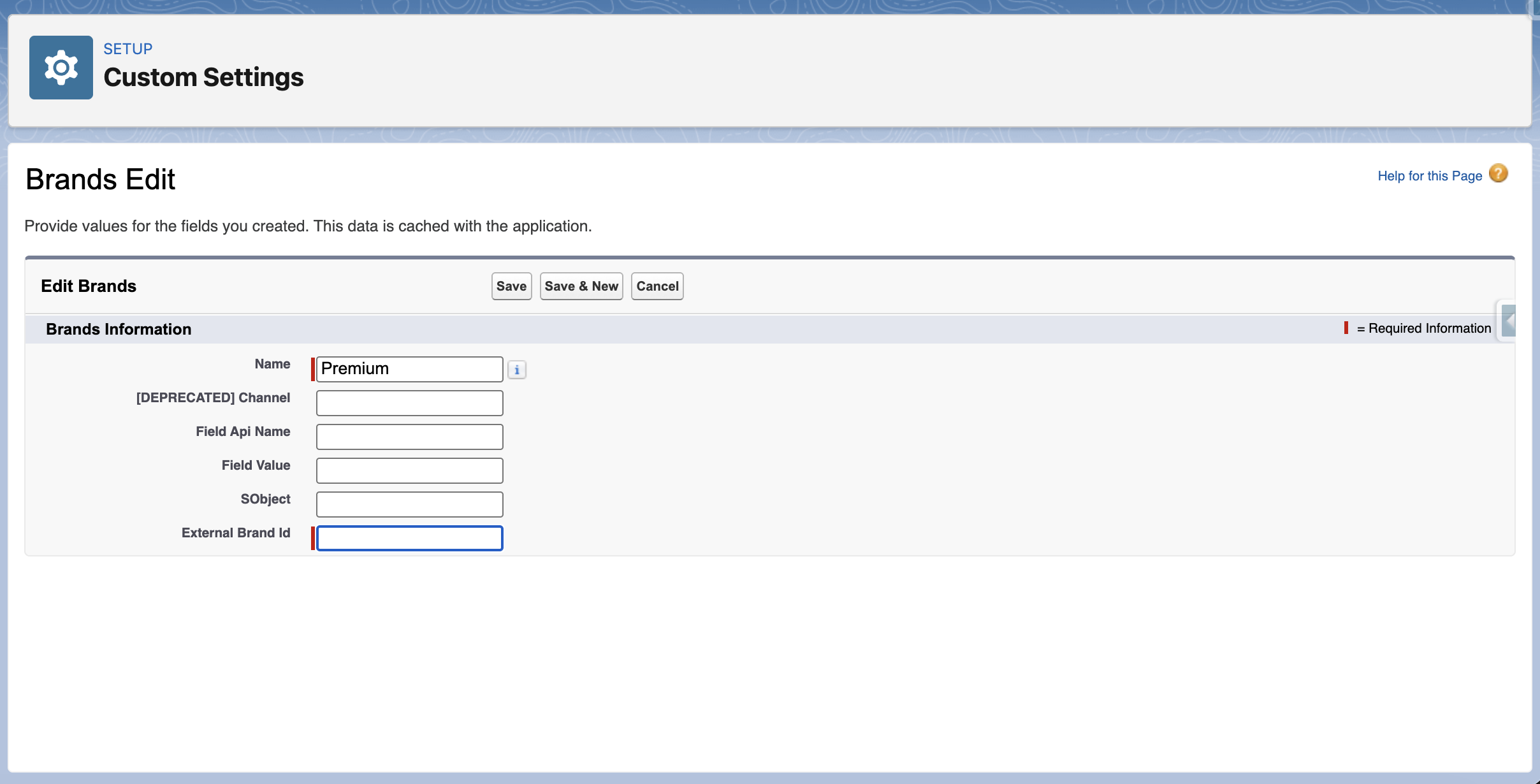Screen dimensions: 1540x784
Task: Click the Name field label
Action: [x=272, y=364]
